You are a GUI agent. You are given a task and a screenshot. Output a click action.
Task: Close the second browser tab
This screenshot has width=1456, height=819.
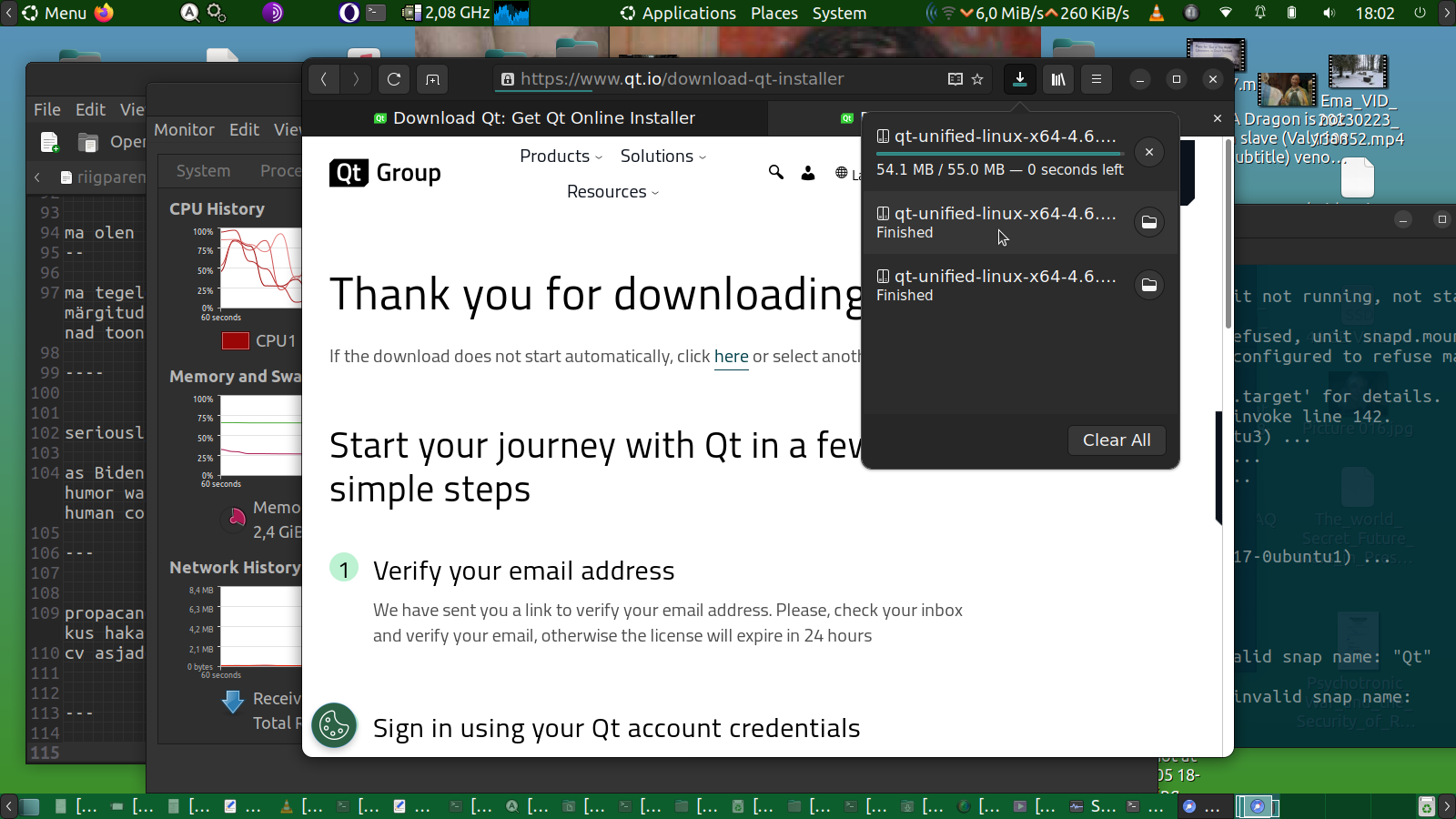coord(1218,118)
